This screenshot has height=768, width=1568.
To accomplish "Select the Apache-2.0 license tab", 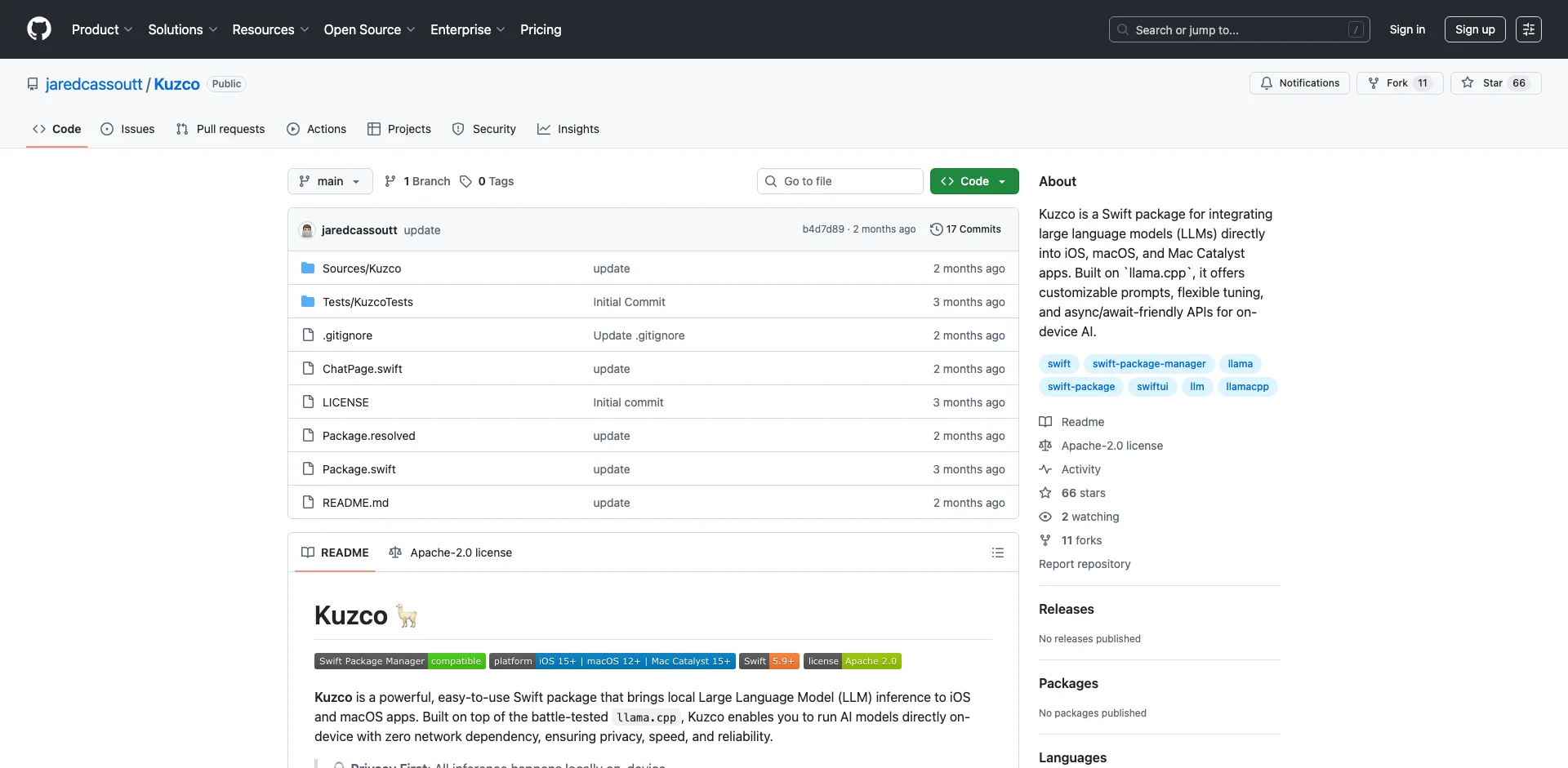I will pyautogui.click(x=451, y=553).
